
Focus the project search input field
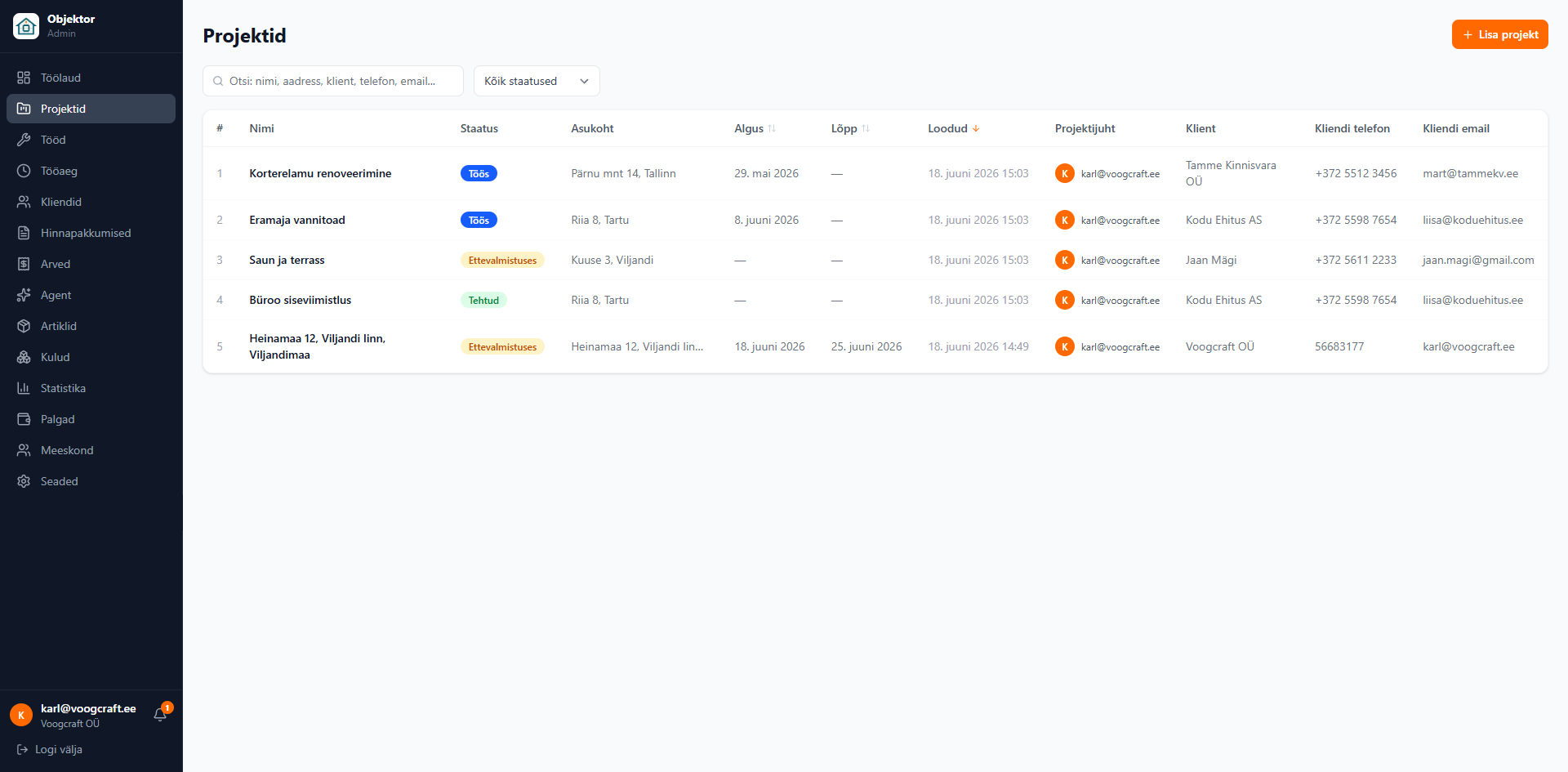coord(333,81)
